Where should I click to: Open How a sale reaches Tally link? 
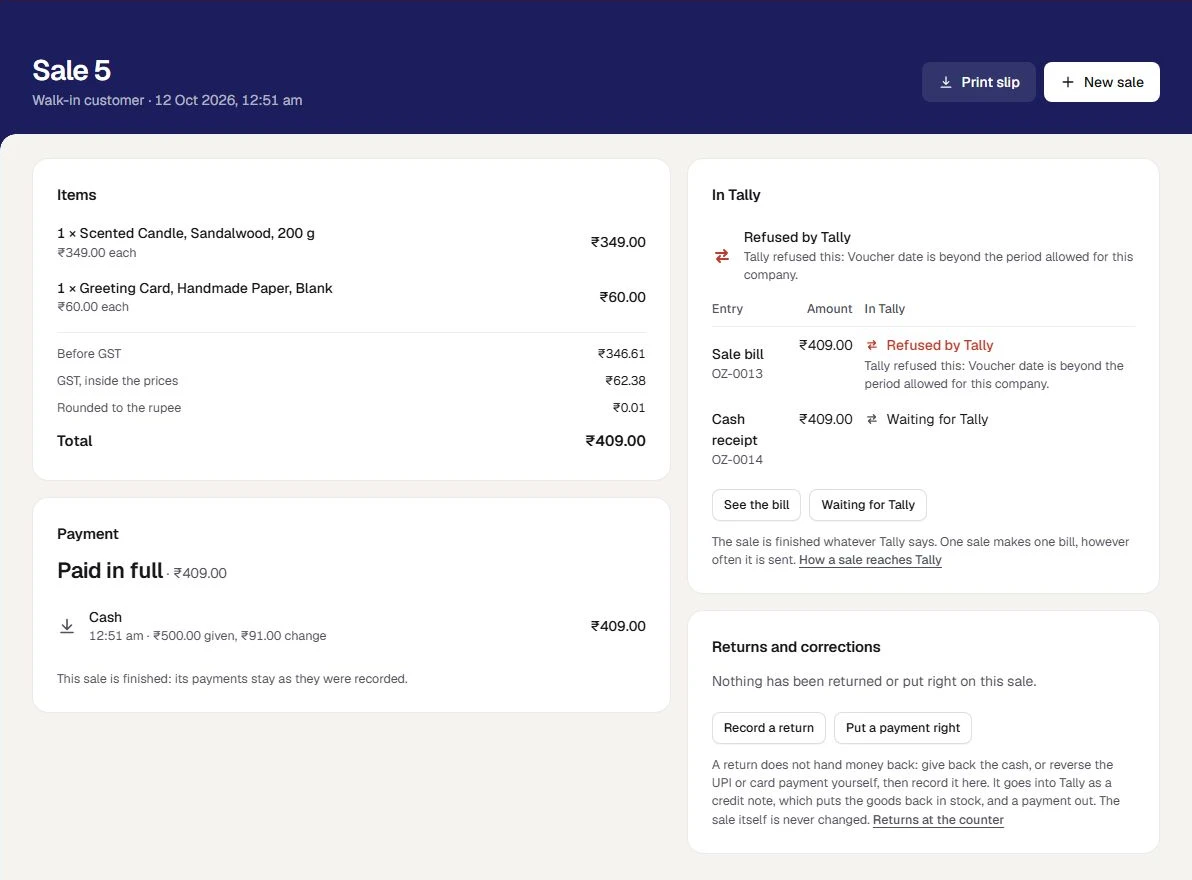870,560
